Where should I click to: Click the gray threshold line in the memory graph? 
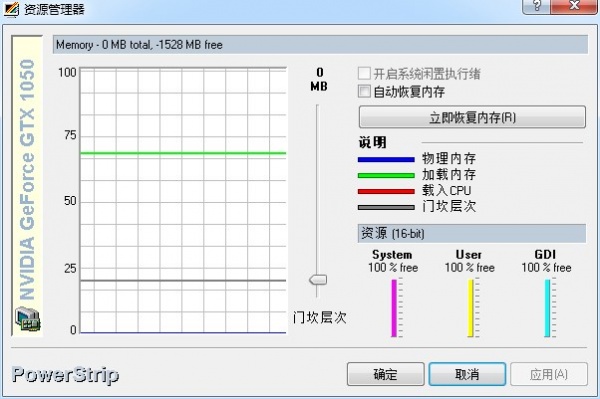(183, 280)
